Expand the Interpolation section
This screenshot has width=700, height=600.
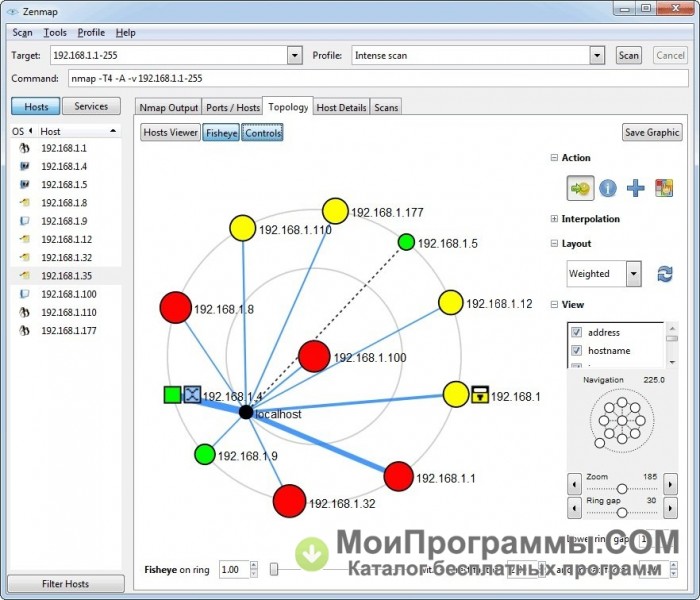554,219
